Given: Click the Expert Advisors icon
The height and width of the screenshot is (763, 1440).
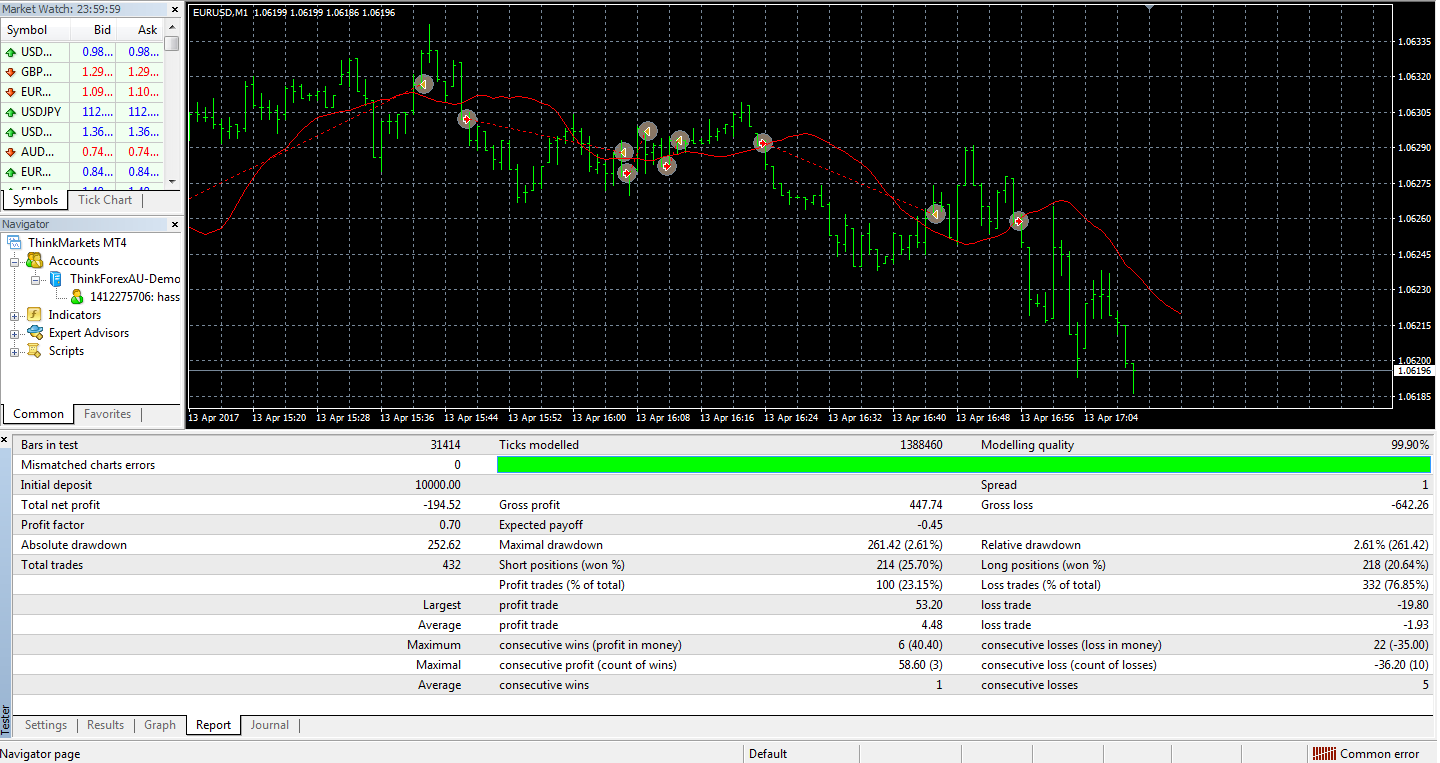Looking at the screenshot, I should [x=34, y=333].
